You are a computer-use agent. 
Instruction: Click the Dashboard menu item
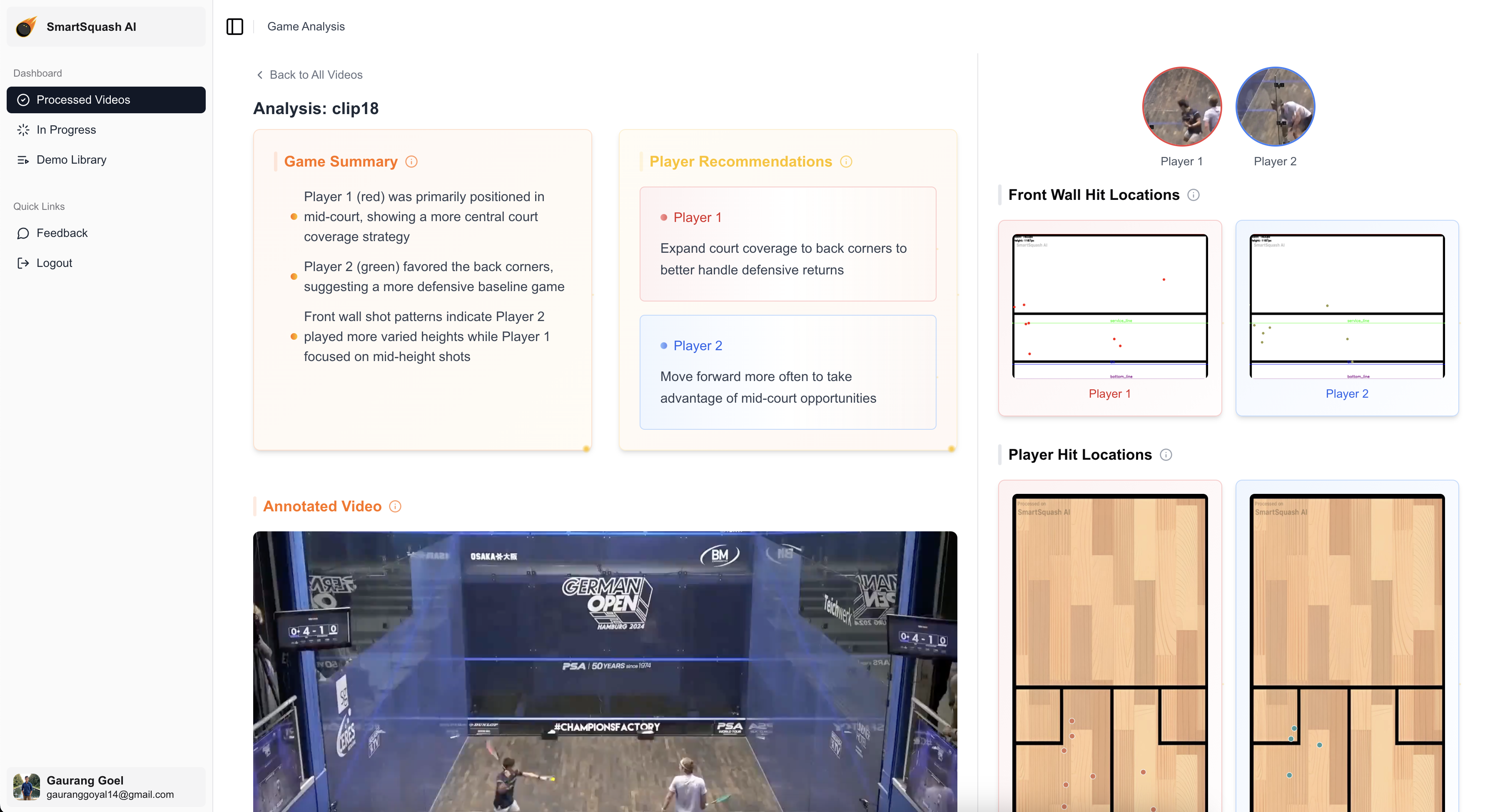click(37, 73)
